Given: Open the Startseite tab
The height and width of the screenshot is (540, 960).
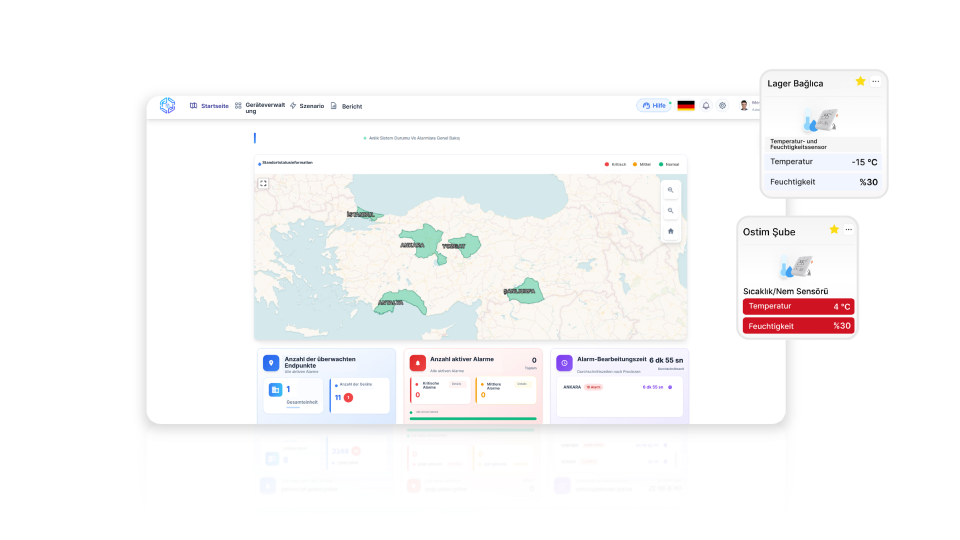Looking at the screenshot, I should 209,106.
